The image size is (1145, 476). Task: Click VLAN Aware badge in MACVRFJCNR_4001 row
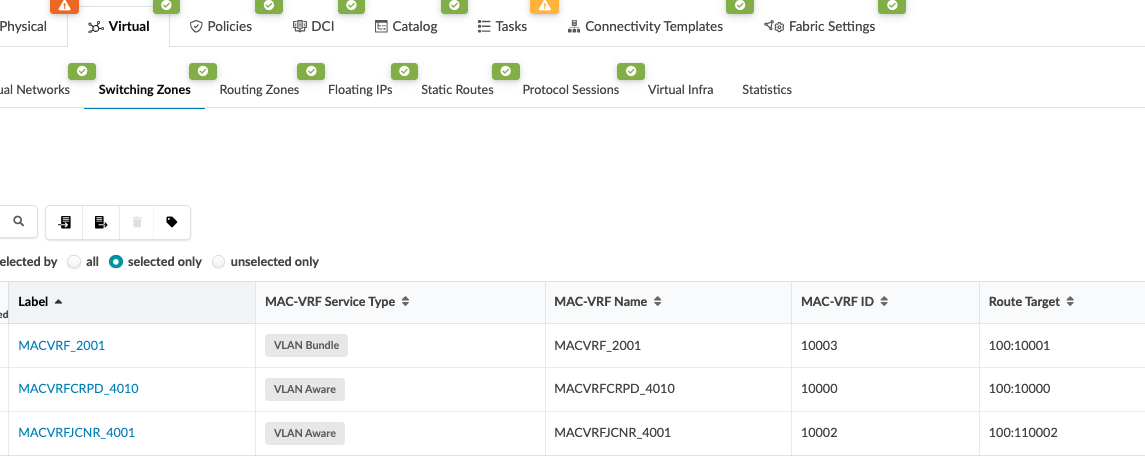pos(305,433)
